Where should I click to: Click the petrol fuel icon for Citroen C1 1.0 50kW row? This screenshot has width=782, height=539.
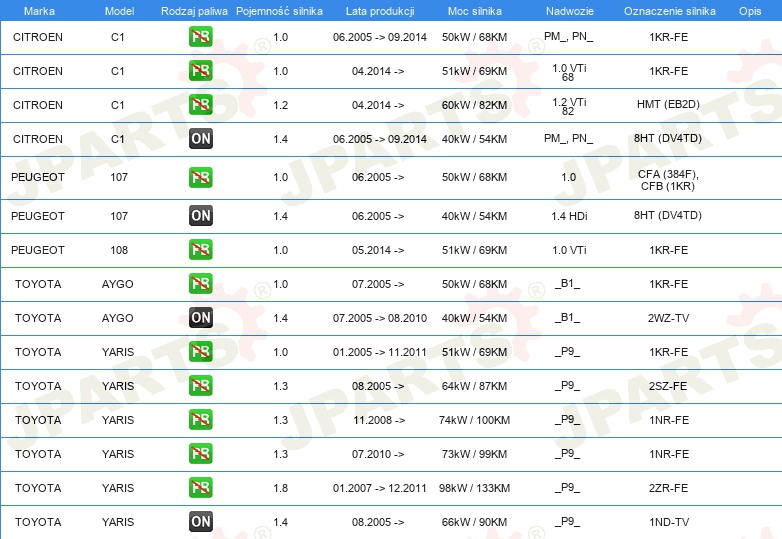[x=200, y=37]
